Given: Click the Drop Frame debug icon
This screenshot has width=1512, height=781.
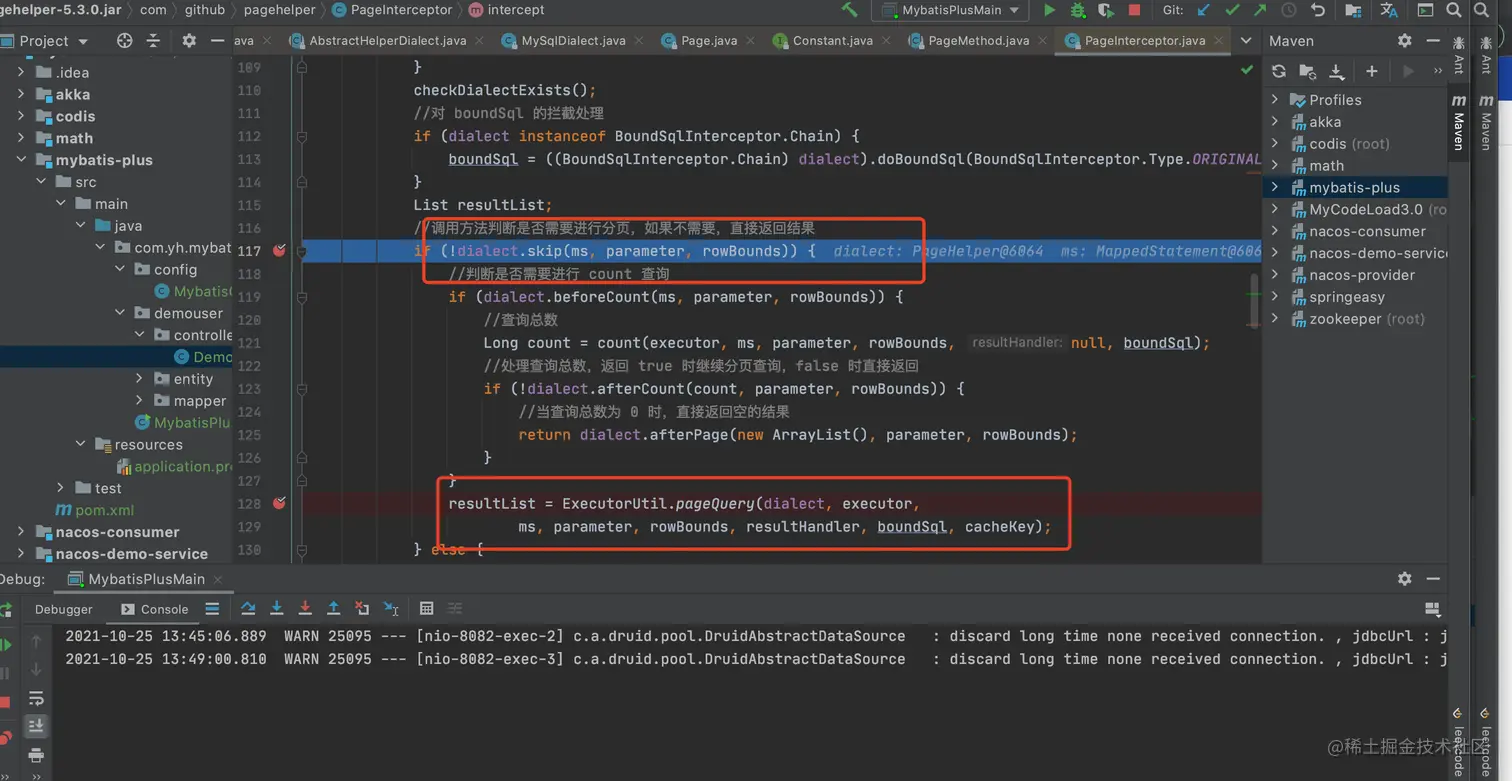Looking at the screenshot, I should (x=363, y=608).
